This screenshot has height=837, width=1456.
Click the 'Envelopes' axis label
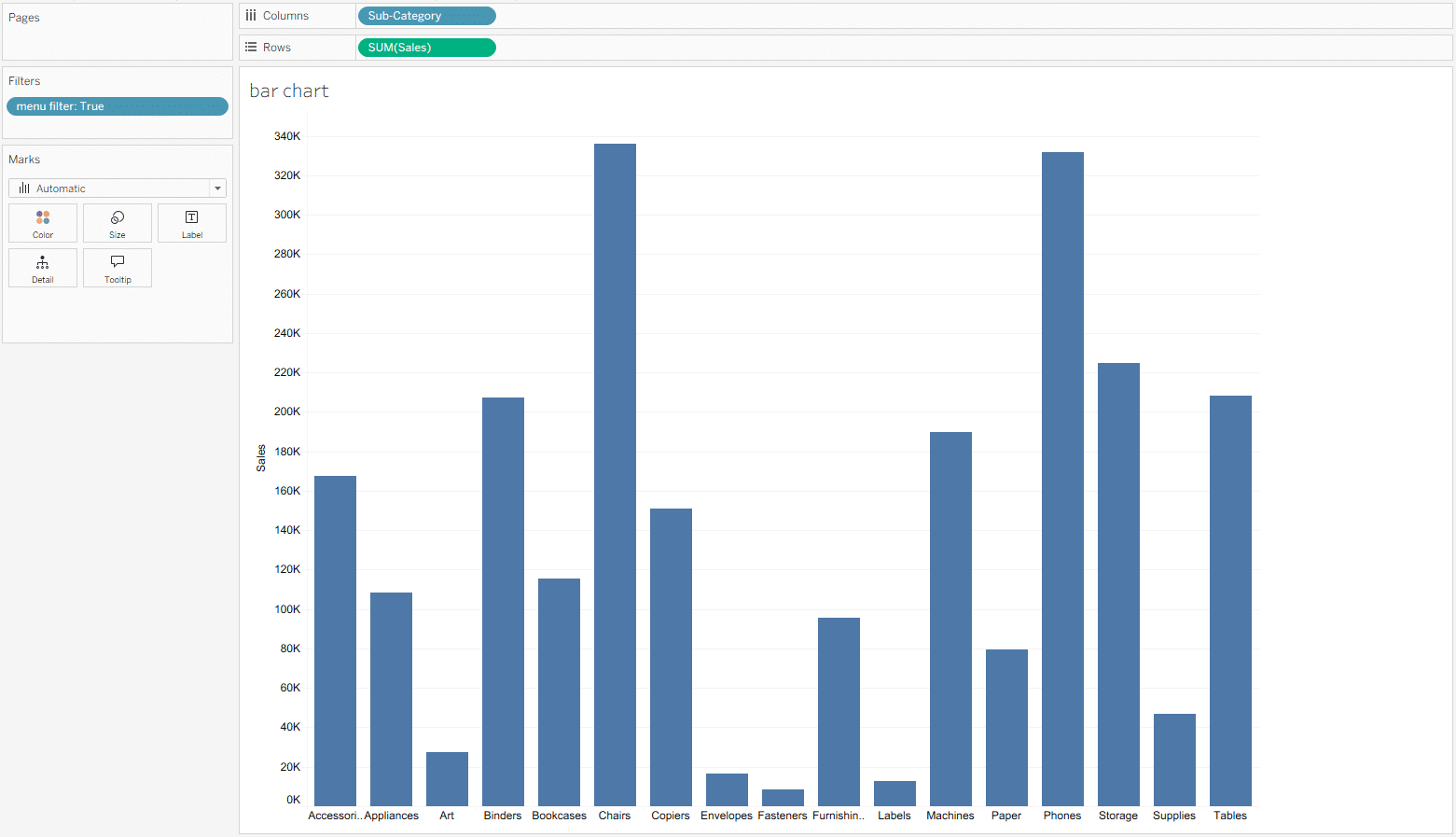coord(727,816)
